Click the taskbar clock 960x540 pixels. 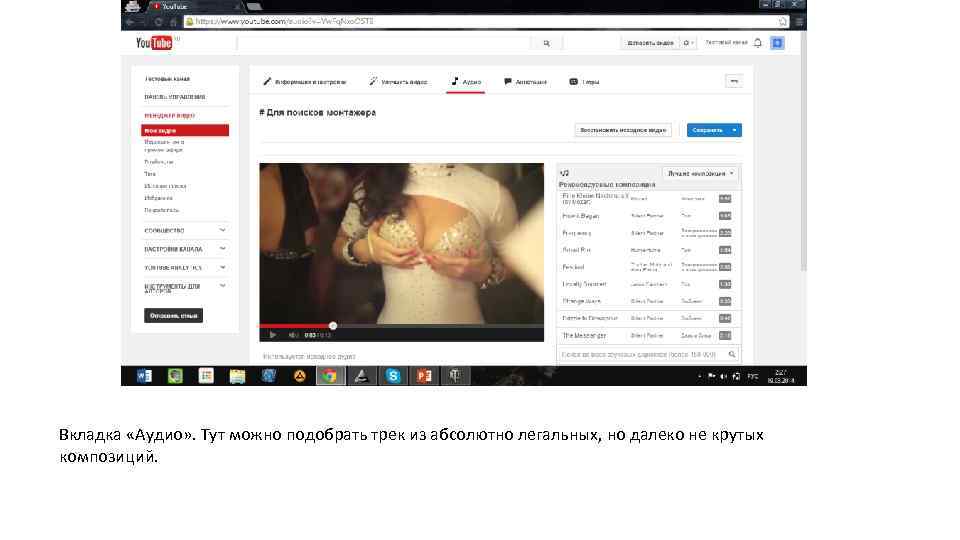(781, 376)
